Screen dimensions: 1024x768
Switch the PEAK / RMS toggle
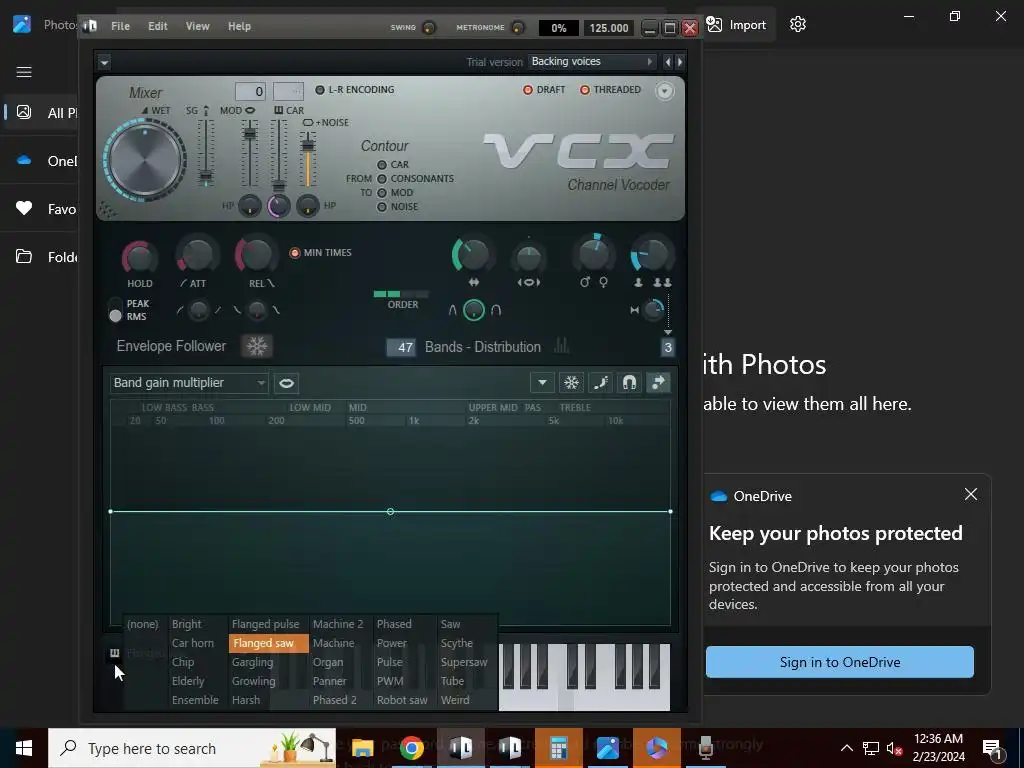pos(116,310)
